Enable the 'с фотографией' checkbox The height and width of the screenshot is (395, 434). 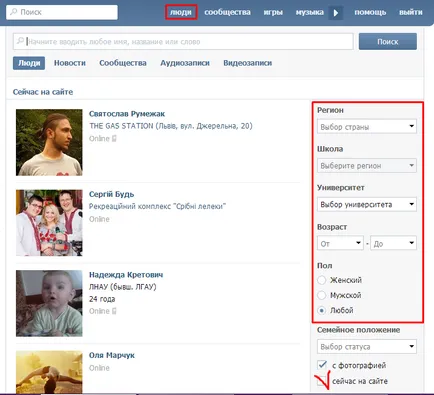tap(322, 365)
